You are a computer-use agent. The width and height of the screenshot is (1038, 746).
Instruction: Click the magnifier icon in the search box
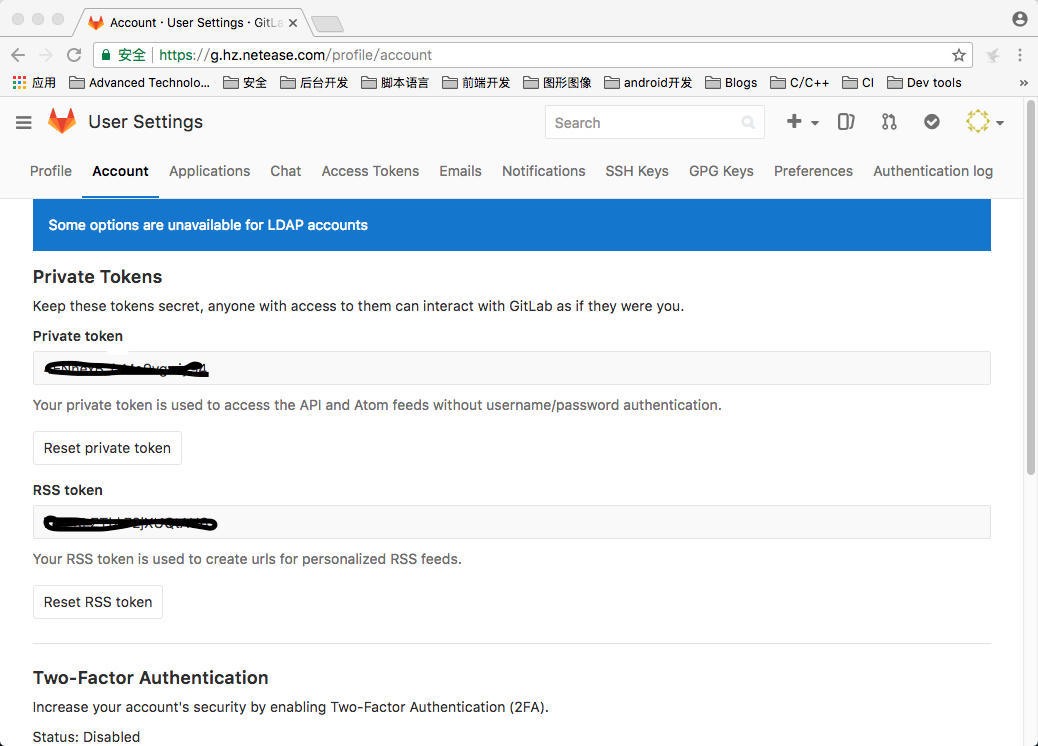pos(748,122)
